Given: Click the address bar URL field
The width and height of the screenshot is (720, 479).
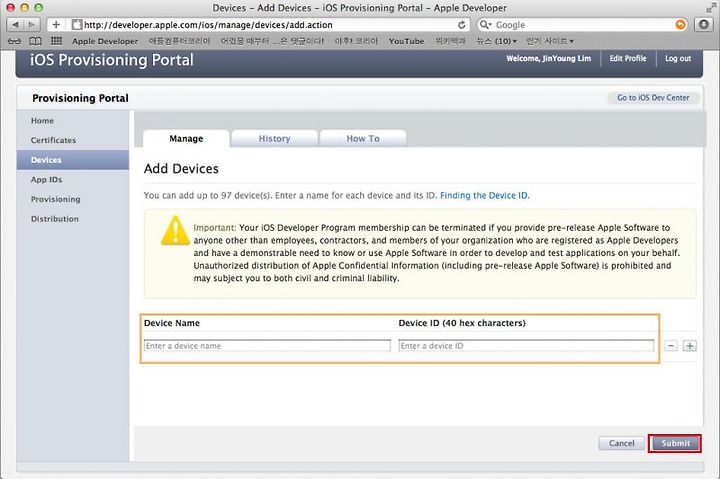Looking at the screenshot, I should (266, 25).
